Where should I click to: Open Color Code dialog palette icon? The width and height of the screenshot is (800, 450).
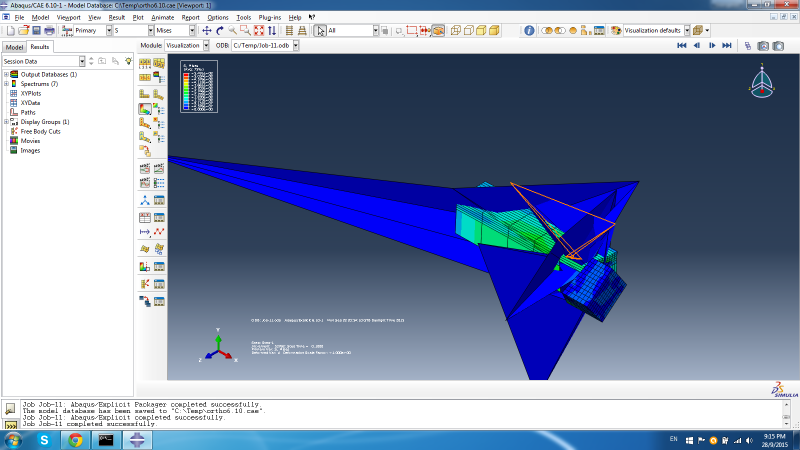pyautogui.click(x=616, y=31)
